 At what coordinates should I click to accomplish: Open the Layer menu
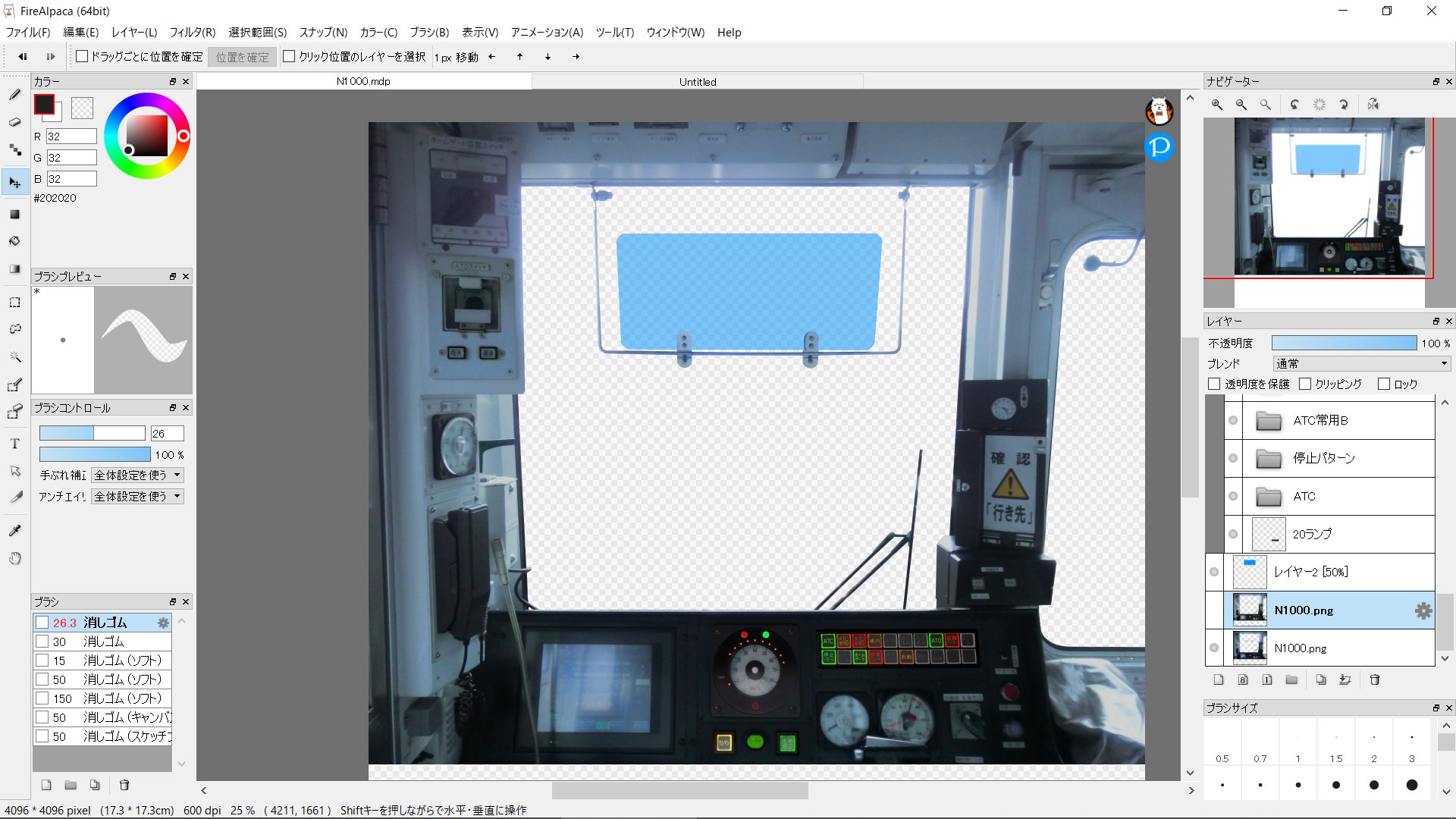[134, 33]
